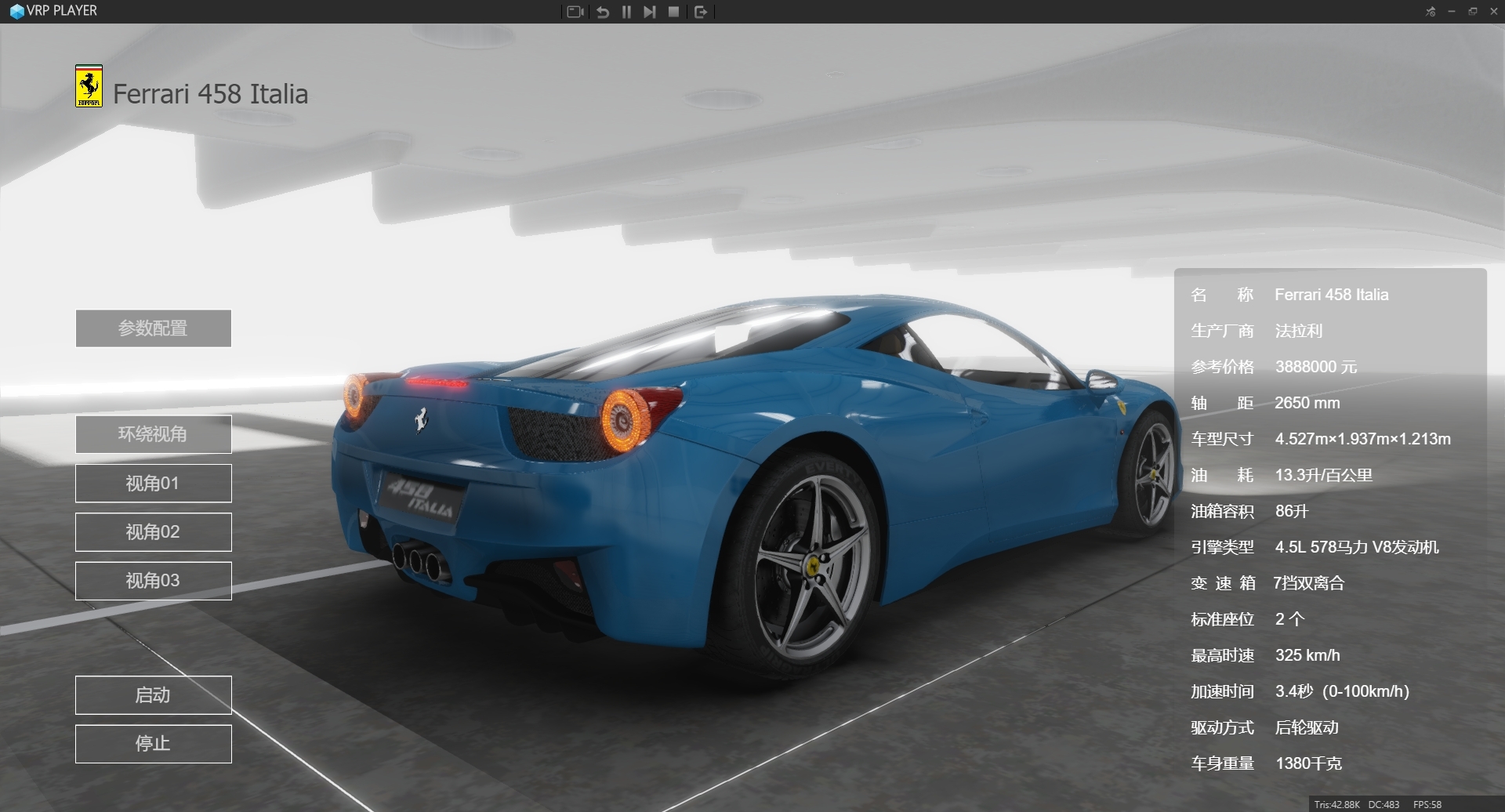Click the 停止 stop button
1505x812 pixels.
[154, 744]
